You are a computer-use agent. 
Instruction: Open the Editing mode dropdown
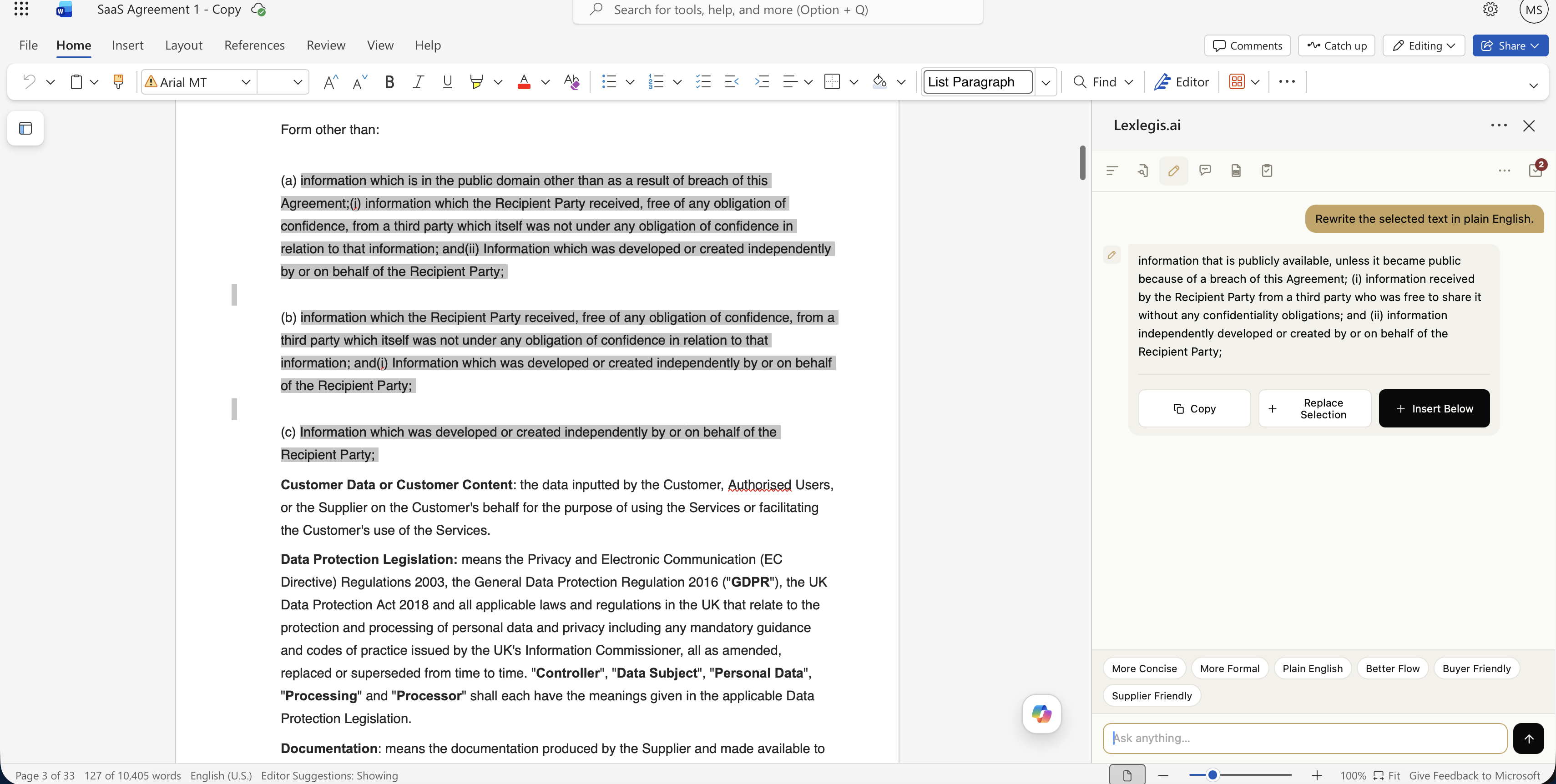coord(1424,46)
